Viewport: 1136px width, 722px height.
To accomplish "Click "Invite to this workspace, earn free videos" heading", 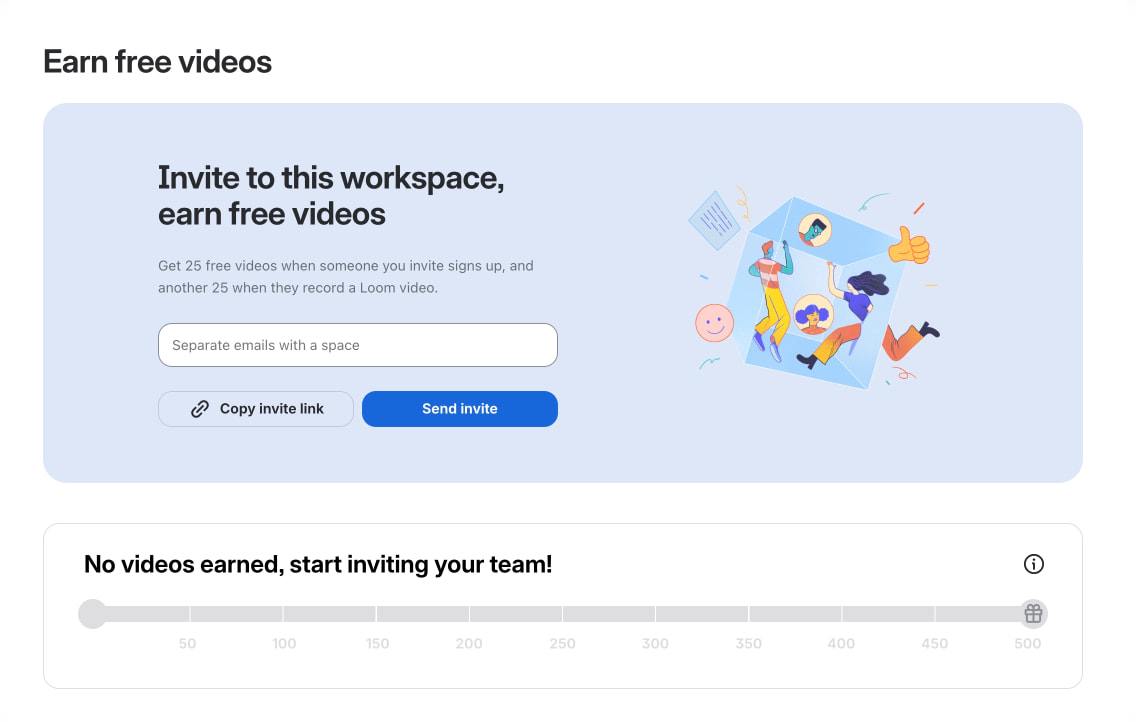I will [x=331, y=196].
